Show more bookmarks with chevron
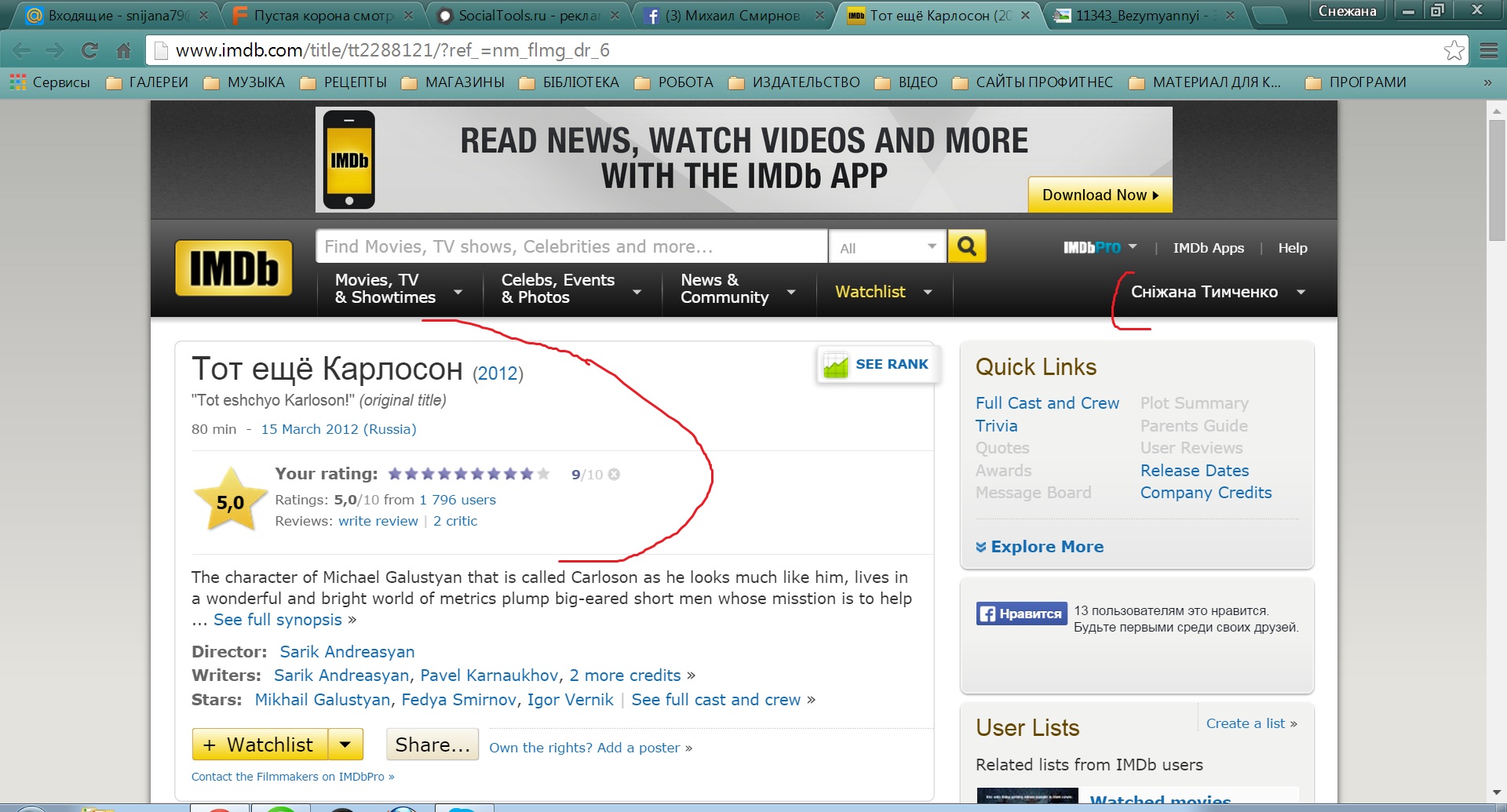Screen dimensions: 1507x812 click(x=1487, y=82)
